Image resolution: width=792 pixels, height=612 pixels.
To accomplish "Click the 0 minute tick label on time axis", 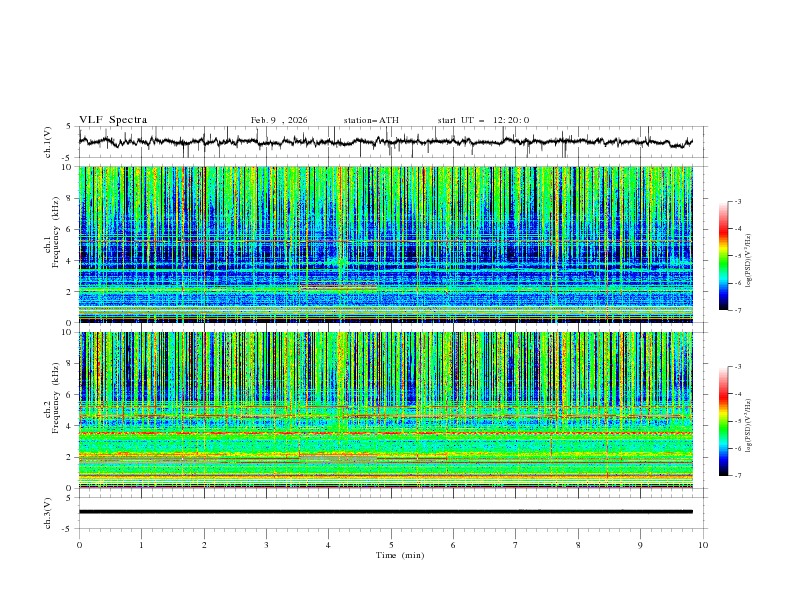I will point(79,545).
